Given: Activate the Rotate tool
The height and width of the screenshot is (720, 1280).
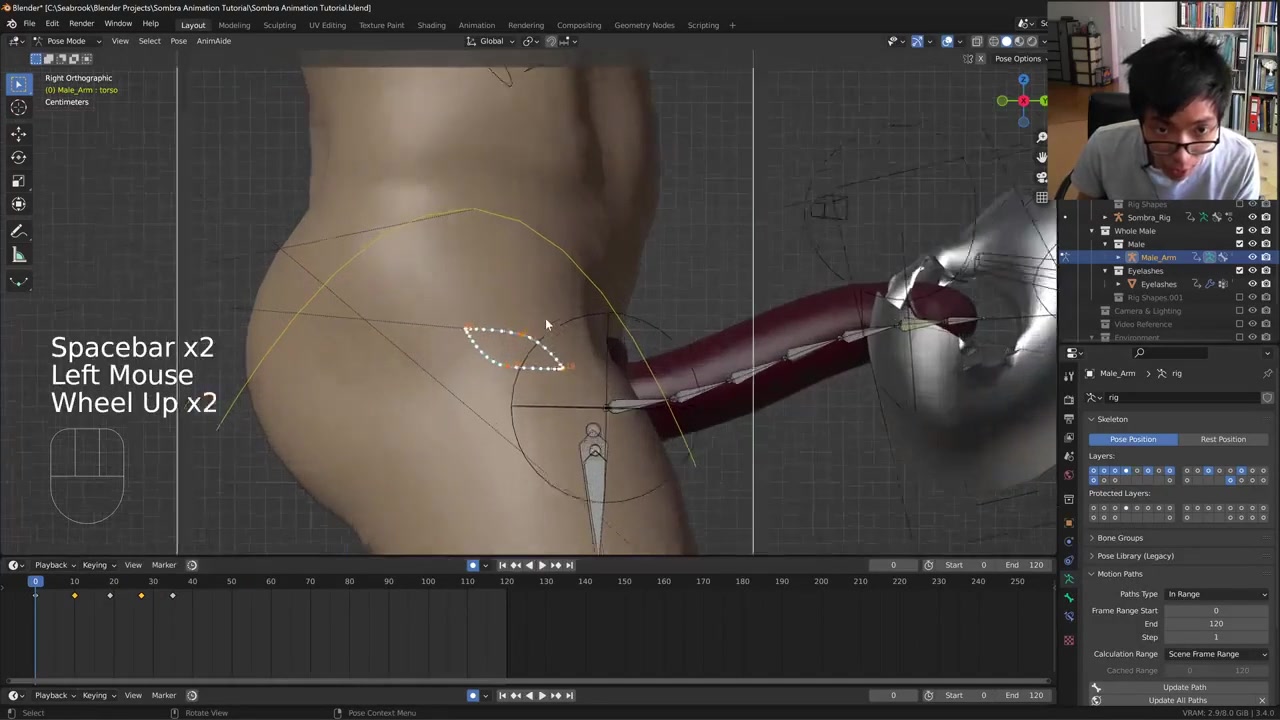Looking at the screenshot, I should tap(18, 157).
